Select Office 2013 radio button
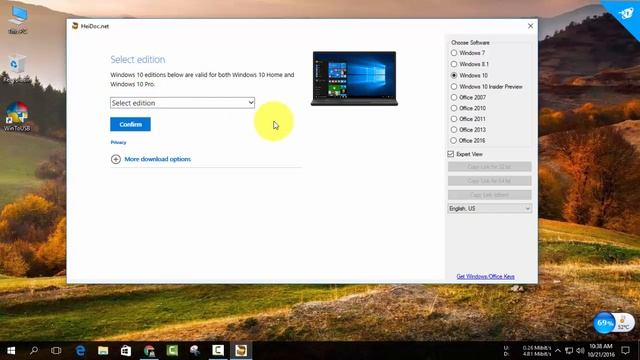Image resolution: width=640 pixels, height=360 pixels. (454, 130)
